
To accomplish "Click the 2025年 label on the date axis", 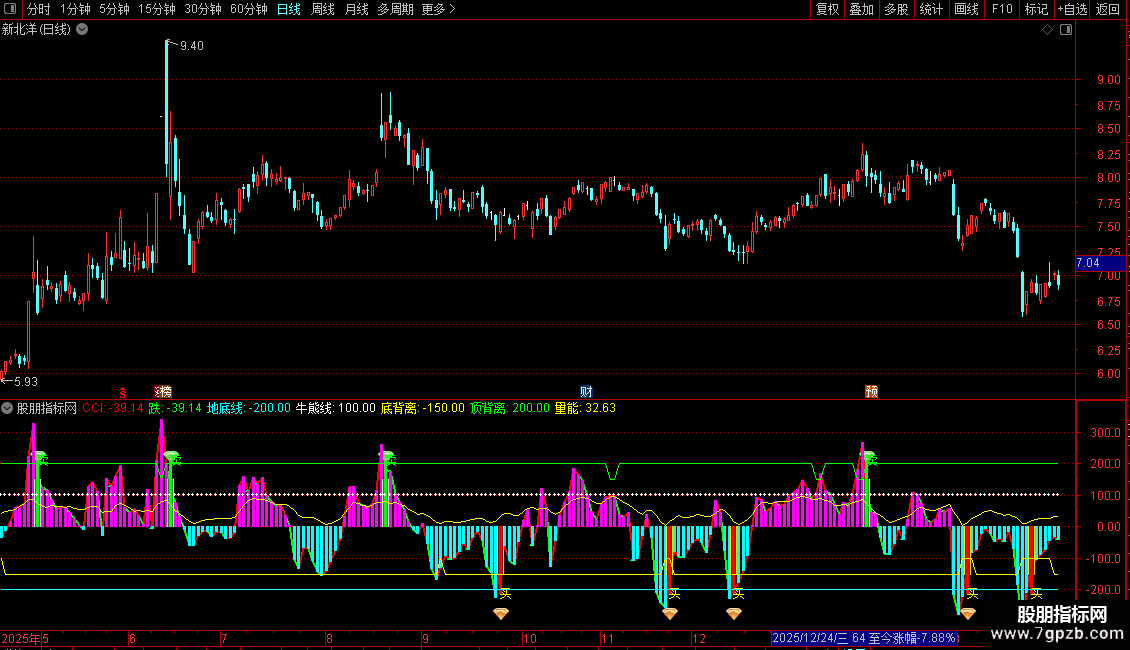I will pos(21,638).
